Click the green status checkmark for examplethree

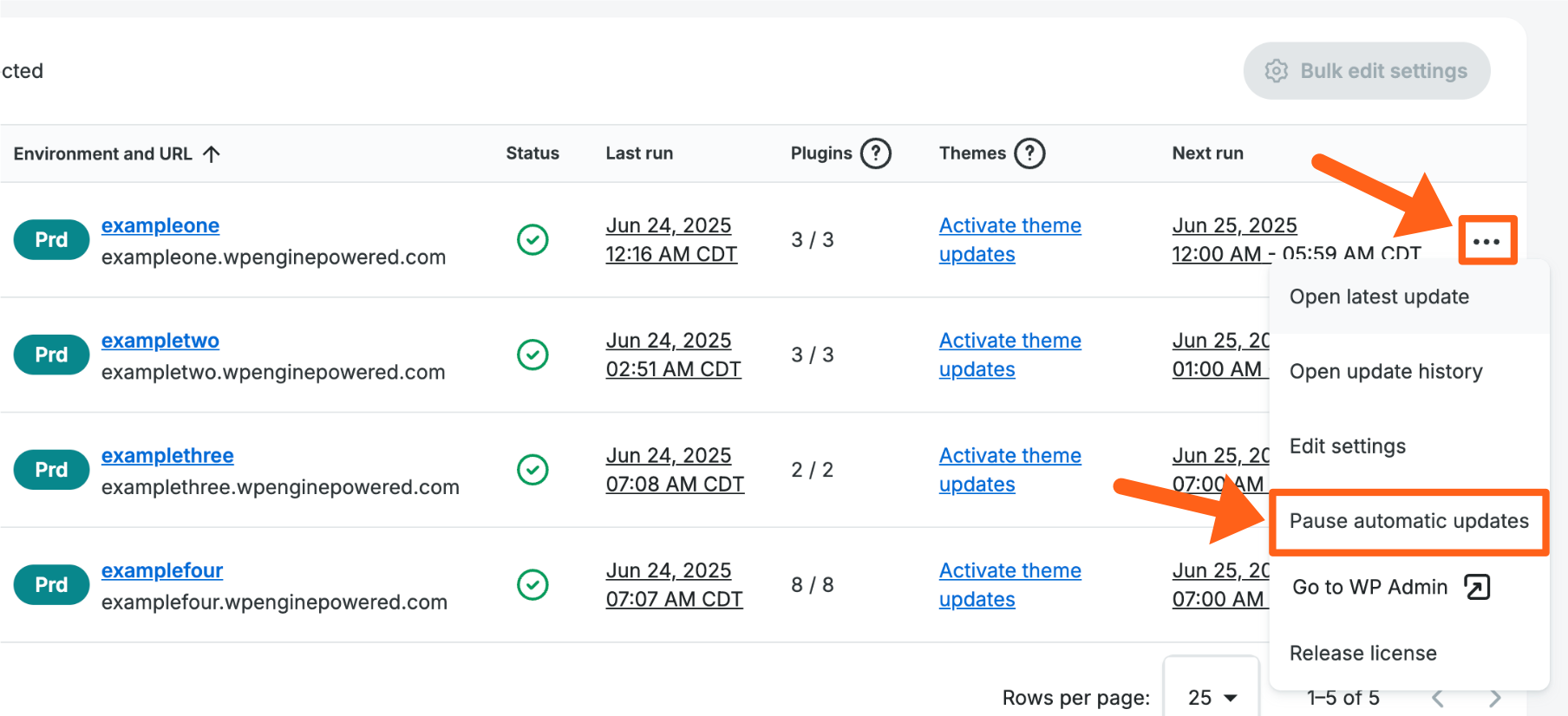532,470
